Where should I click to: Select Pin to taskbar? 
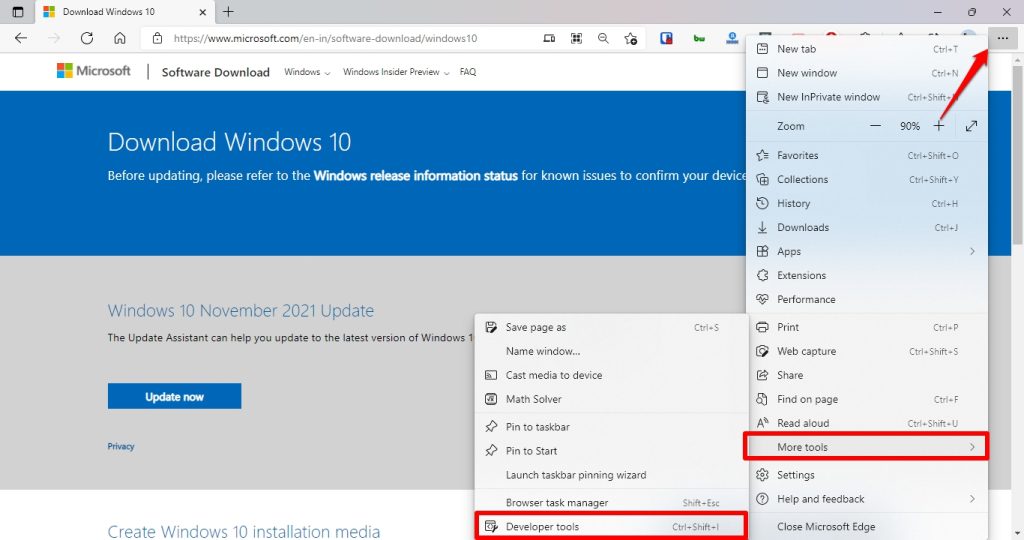tap(611, 427)
